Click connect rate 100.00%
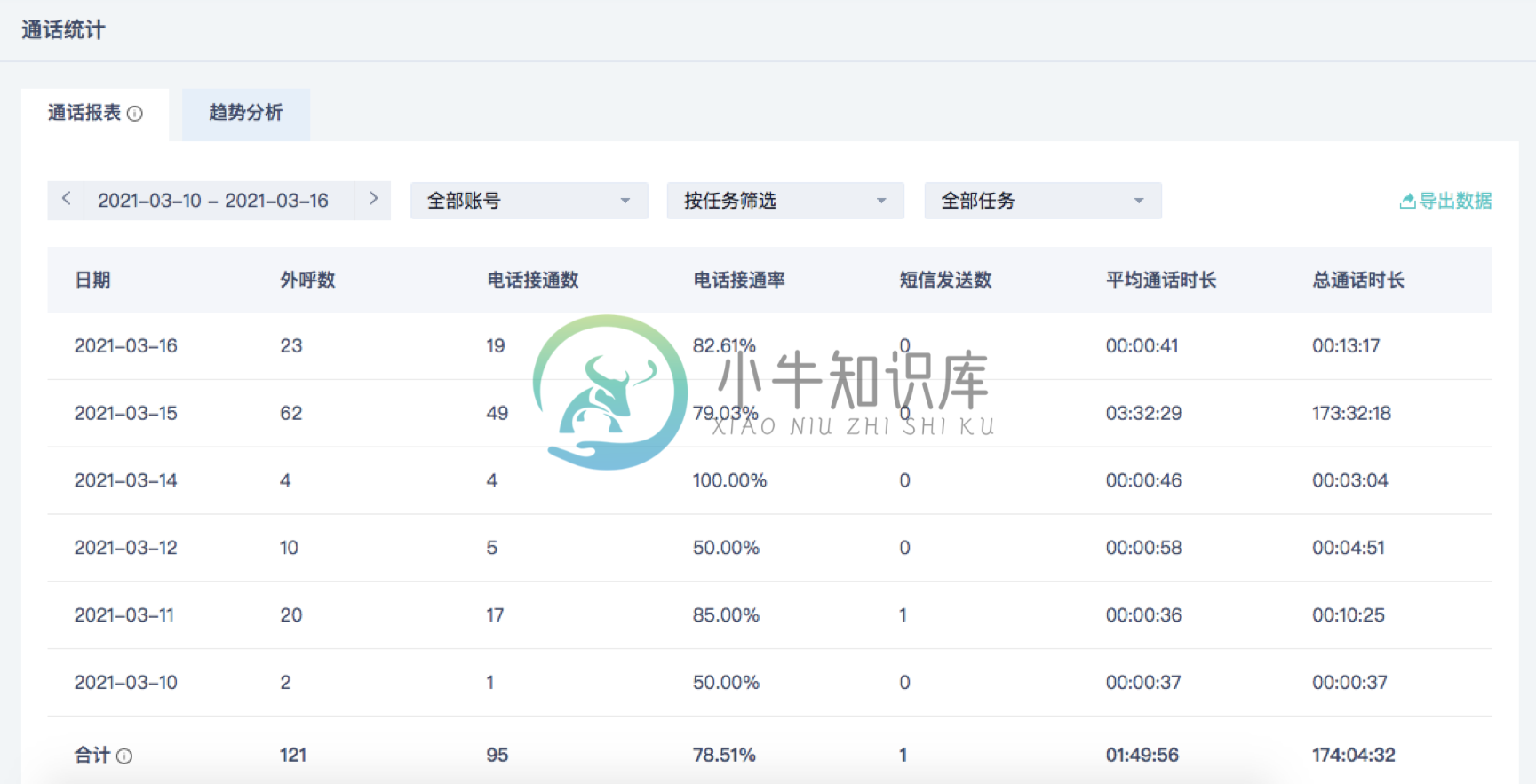1536x784 pixels. [729, 481]
